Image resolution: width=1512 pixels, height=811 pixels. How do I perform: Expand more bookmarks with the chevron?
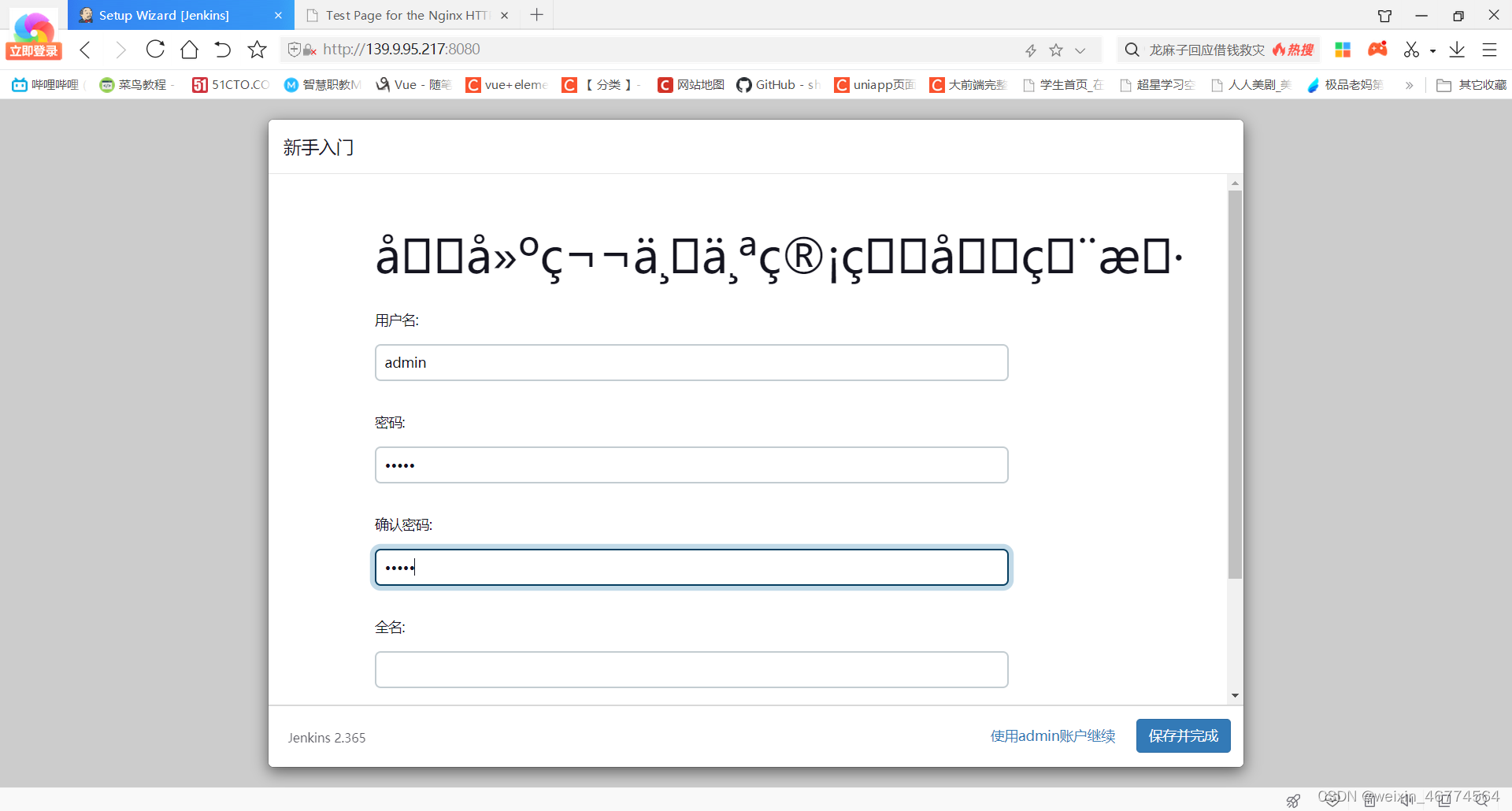(x=1409, y=85)
